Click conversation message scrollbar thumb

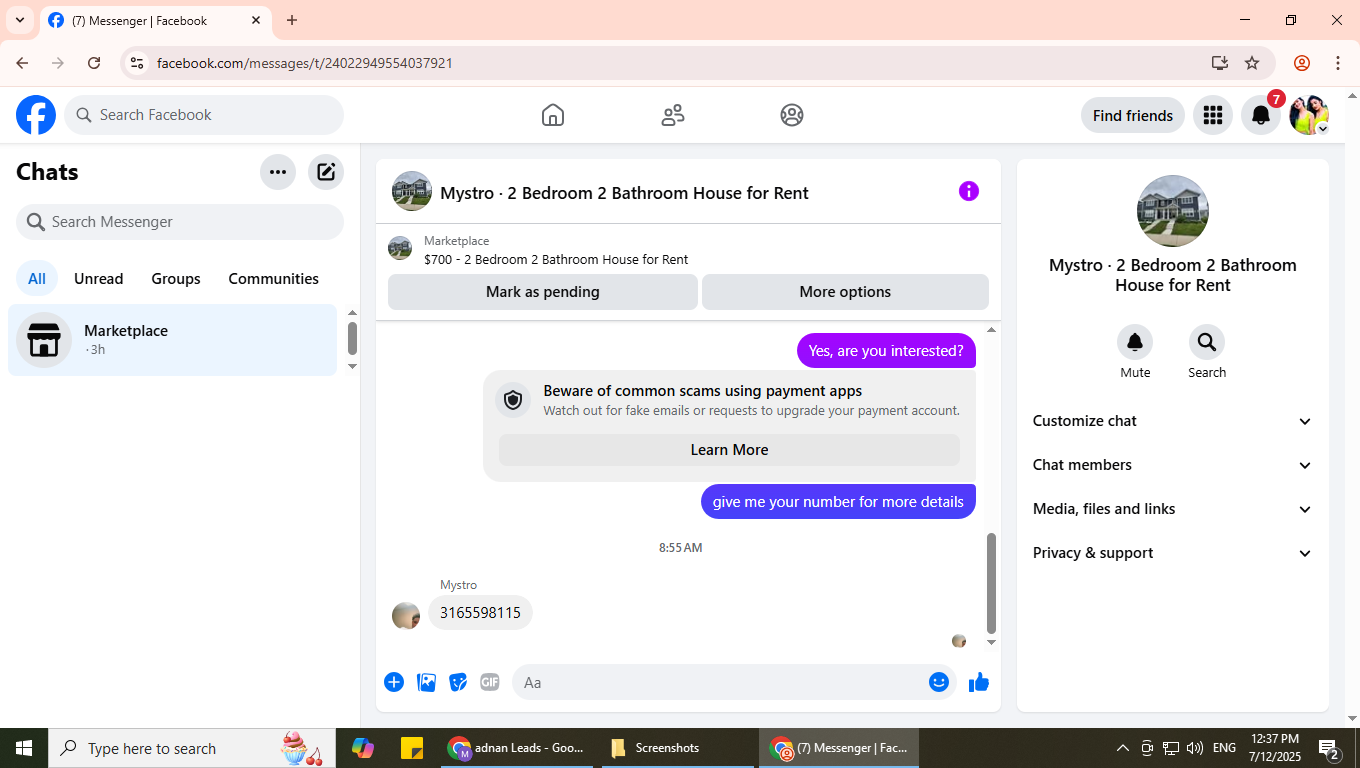pos(992,583)
